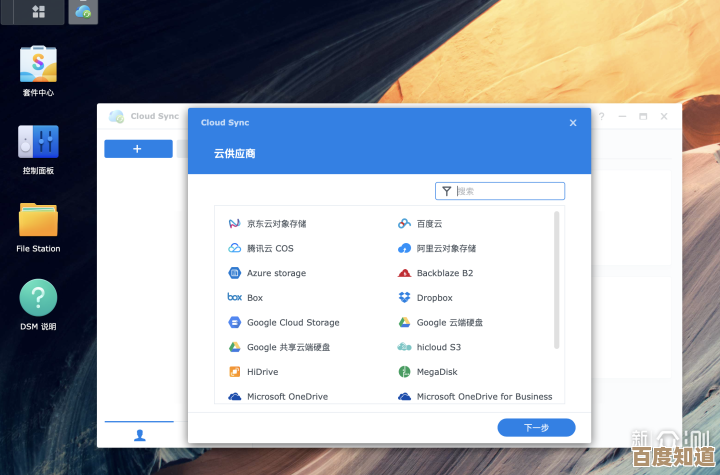This screenshot has width=720, height=475.
Task: Open the Control Panel desktop icon
Action: (38, 144)
